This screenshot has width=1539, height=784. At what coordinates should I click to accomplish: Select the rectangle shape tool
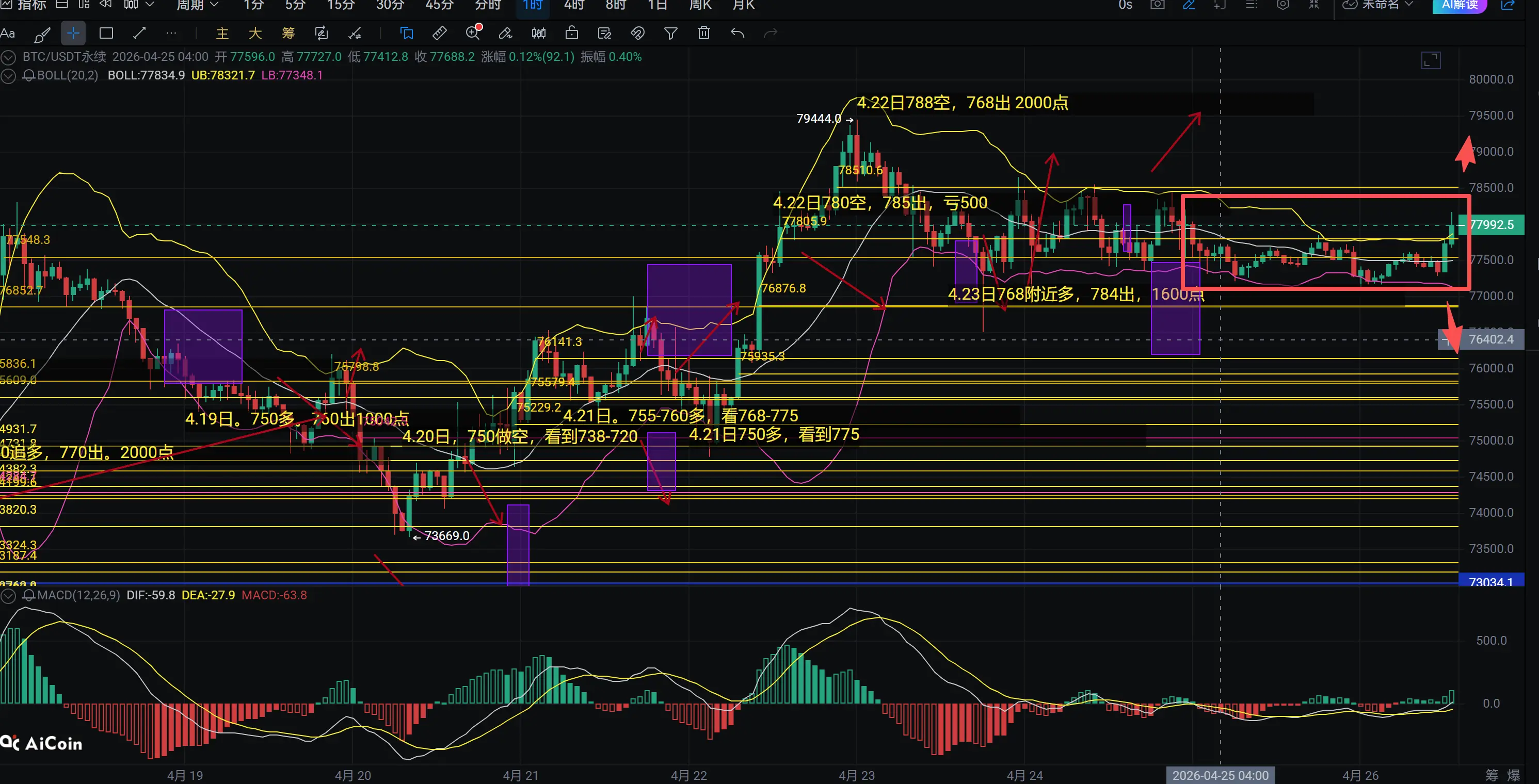(106, 34)
